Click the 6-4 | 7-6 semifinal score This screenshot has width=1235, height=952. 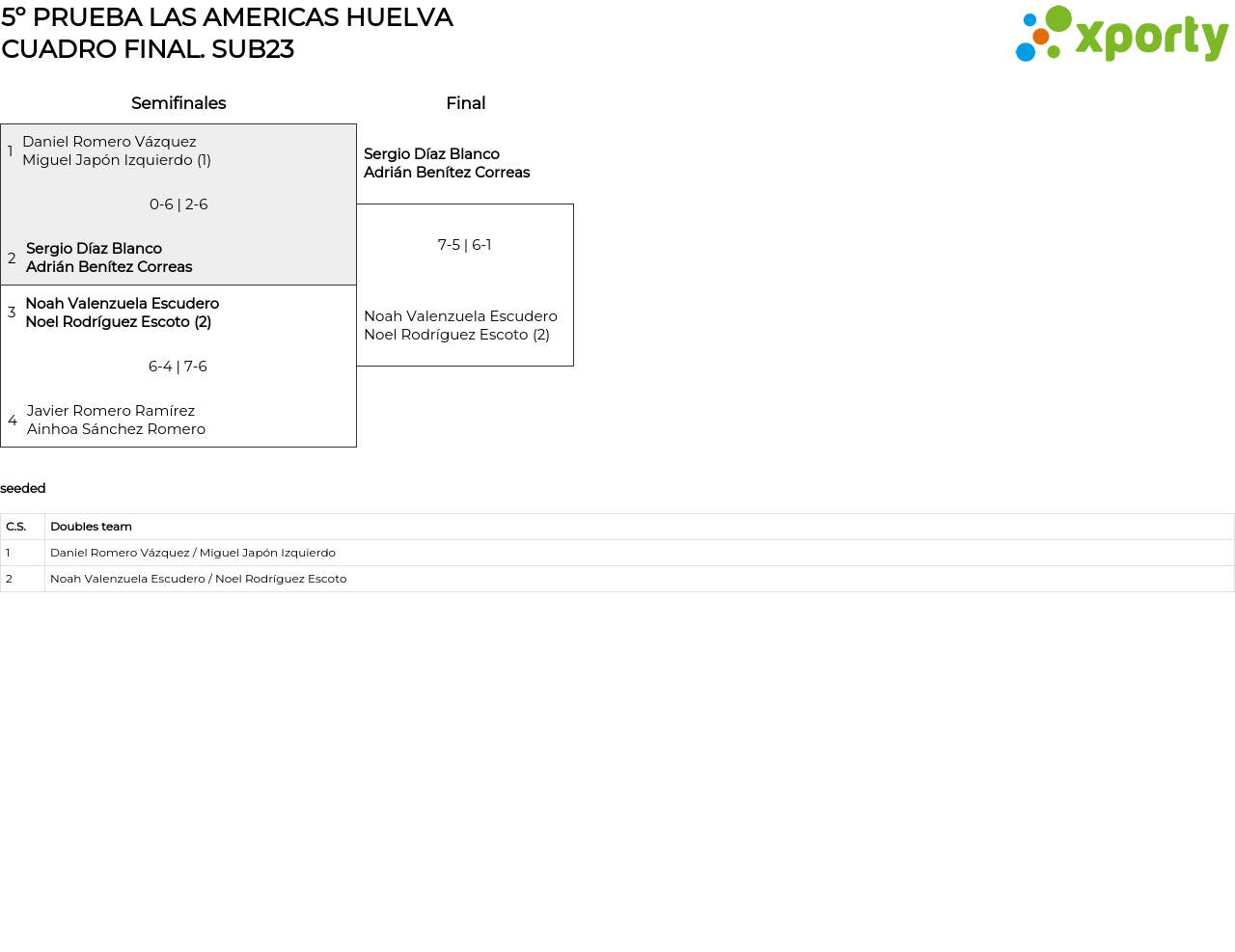[178, 367]
